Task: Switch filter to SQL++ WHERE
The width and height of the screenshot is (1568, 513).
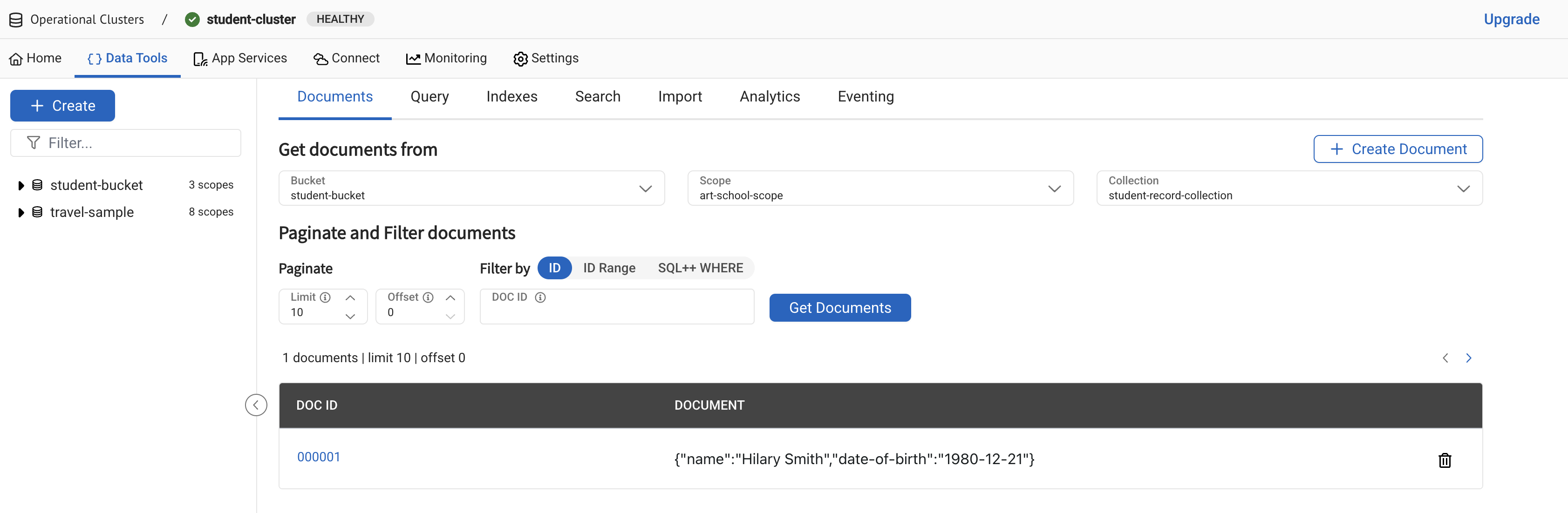Action: (700, 268)
